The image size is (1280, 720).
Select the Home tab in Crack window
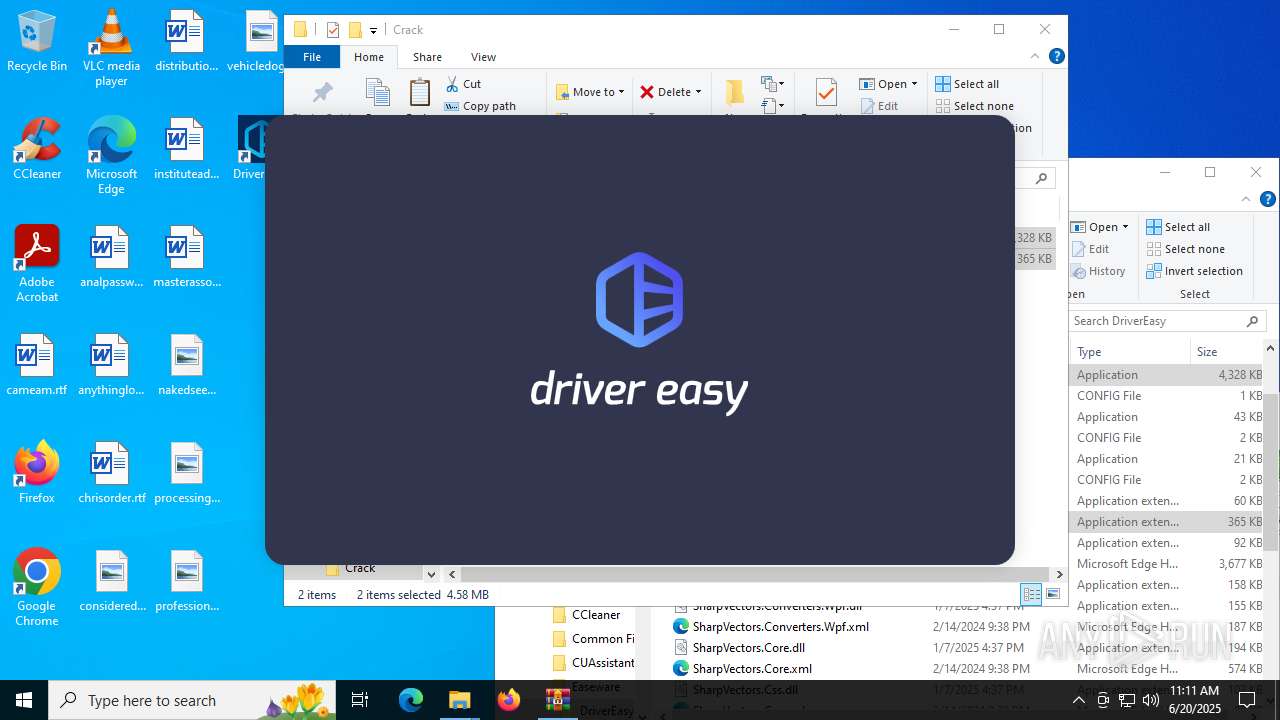click(x=369, y=57)
